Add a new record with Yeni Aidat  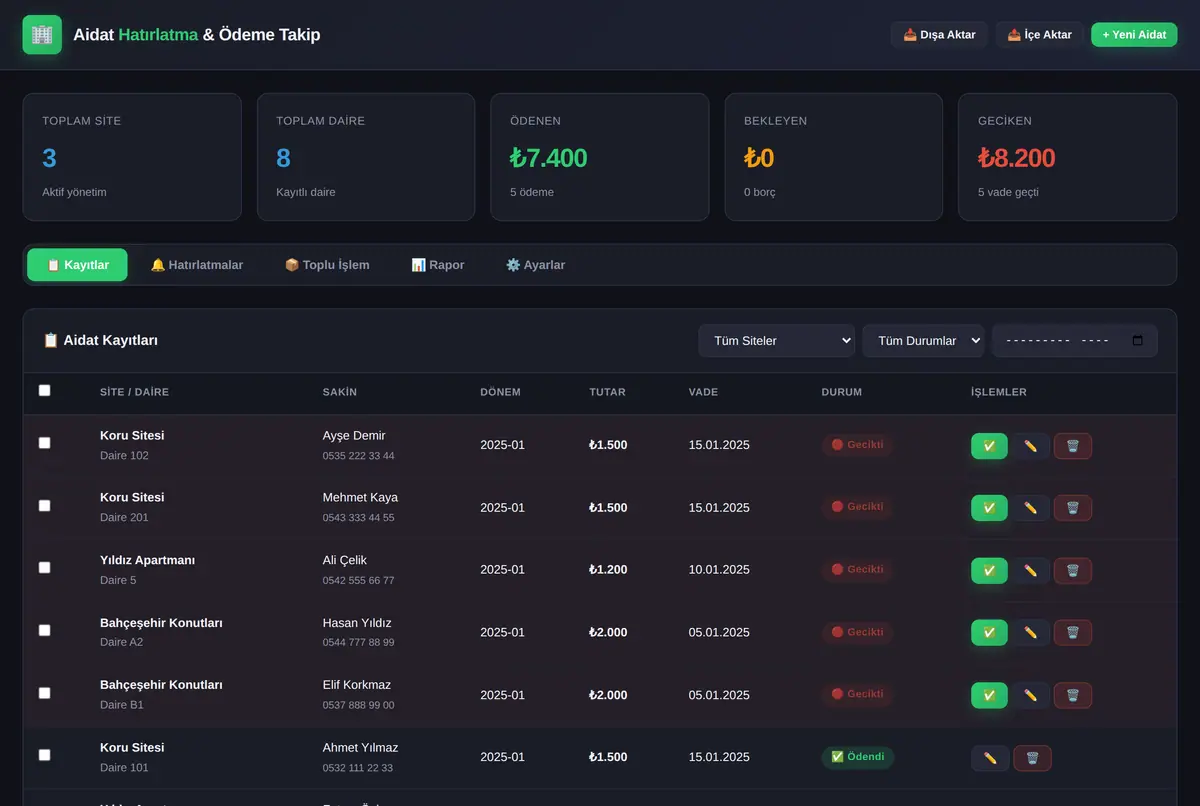[1134, 35]
